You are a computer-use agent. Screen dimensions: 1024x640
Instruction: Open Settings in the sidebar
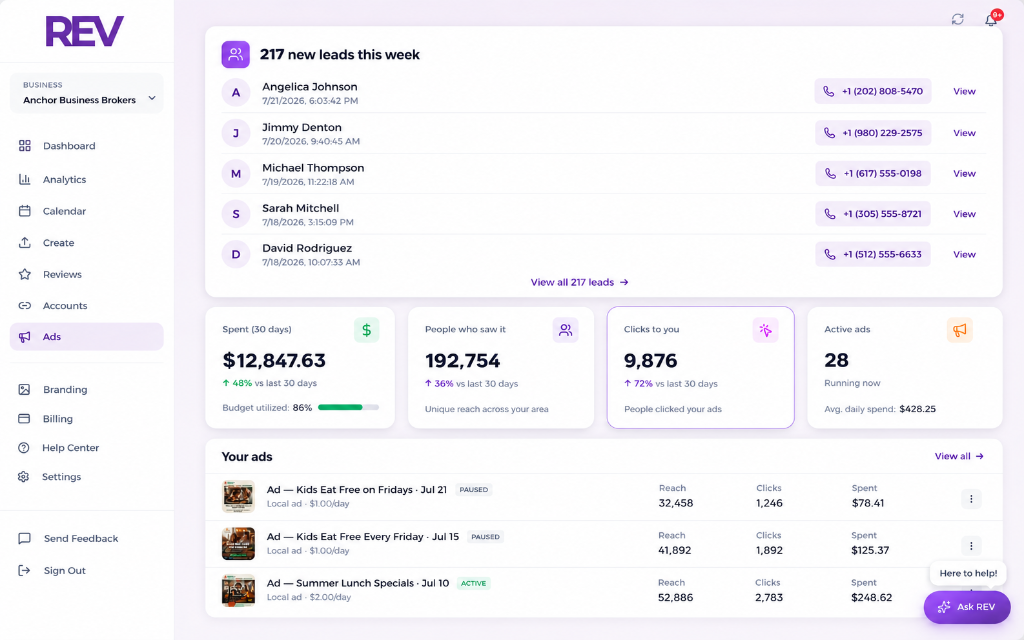[86, 477]
